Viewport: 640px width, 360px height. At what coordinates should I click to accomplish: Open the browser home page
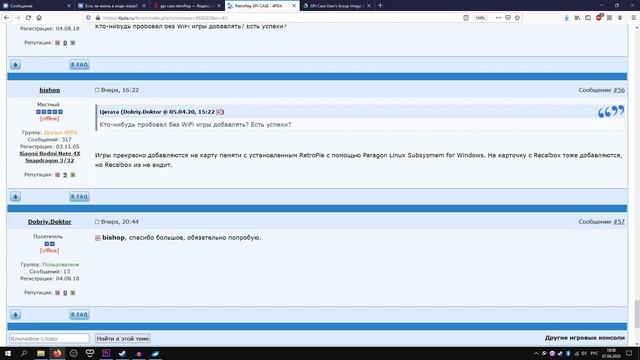[39, 18]
